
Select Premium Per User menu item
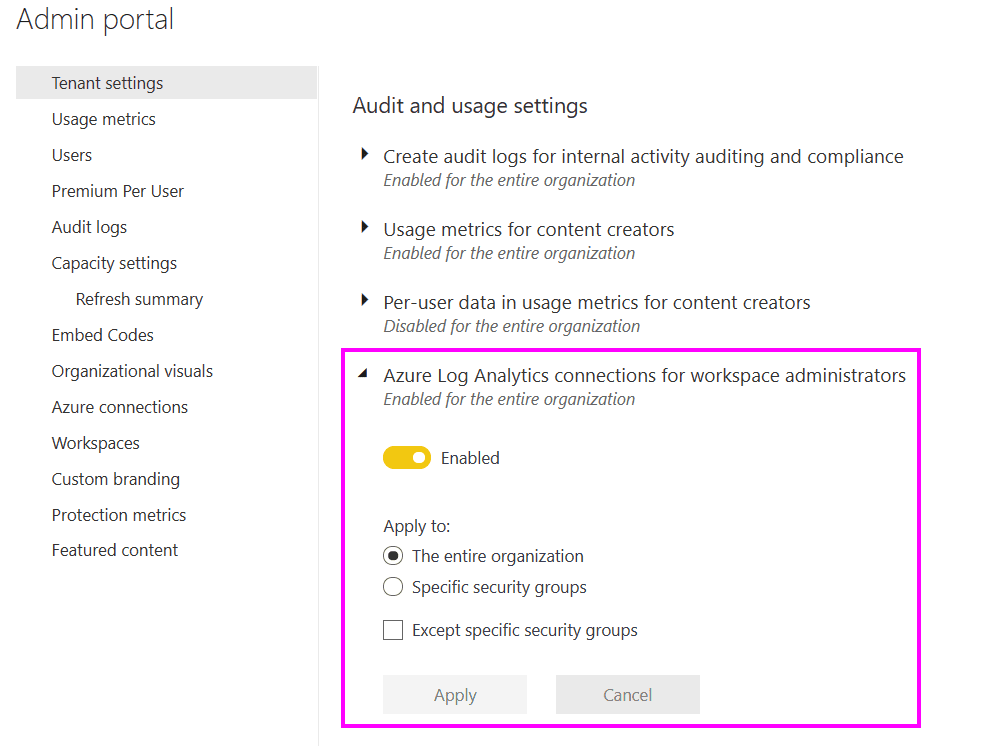[118, 191]
